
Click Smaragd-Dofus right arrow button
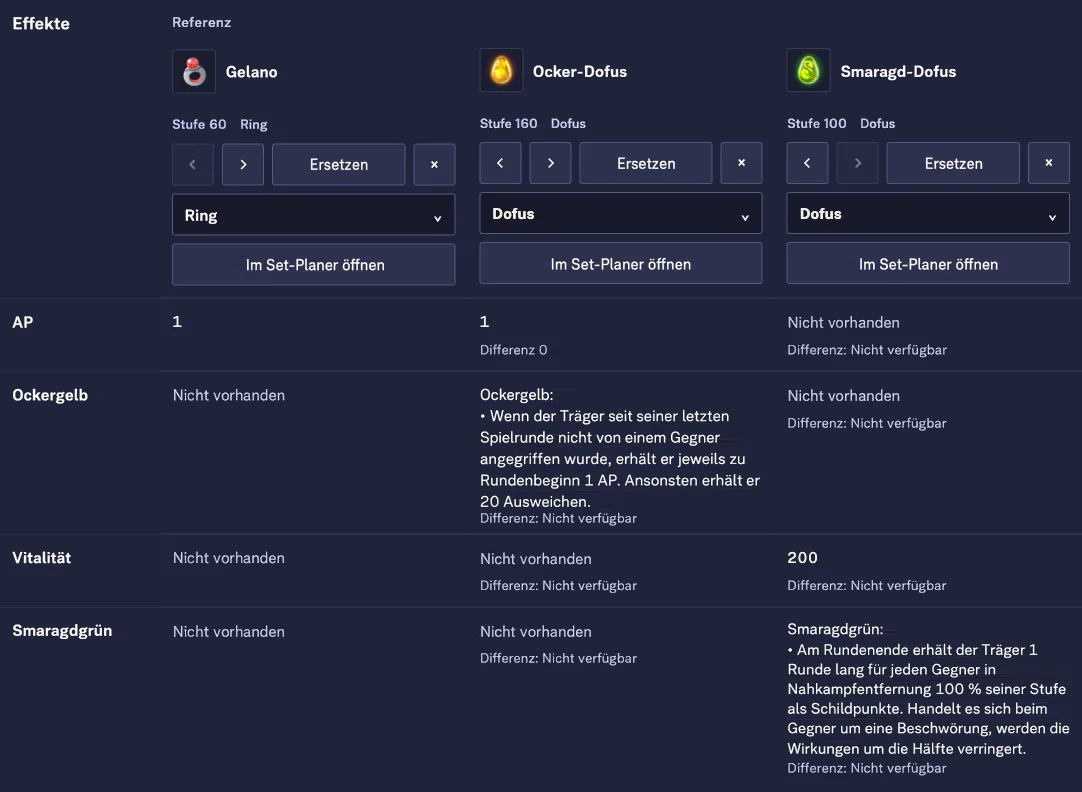click(857, 163)
